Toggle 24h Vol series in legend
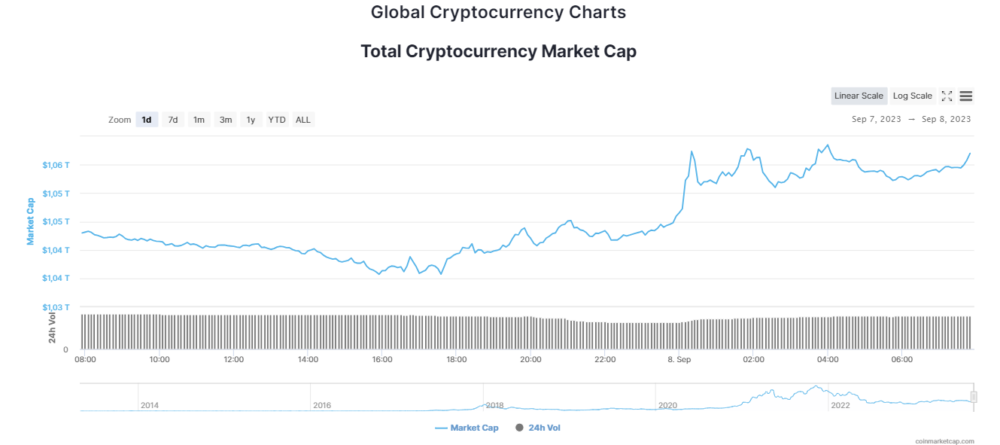 tap(539, 427)
